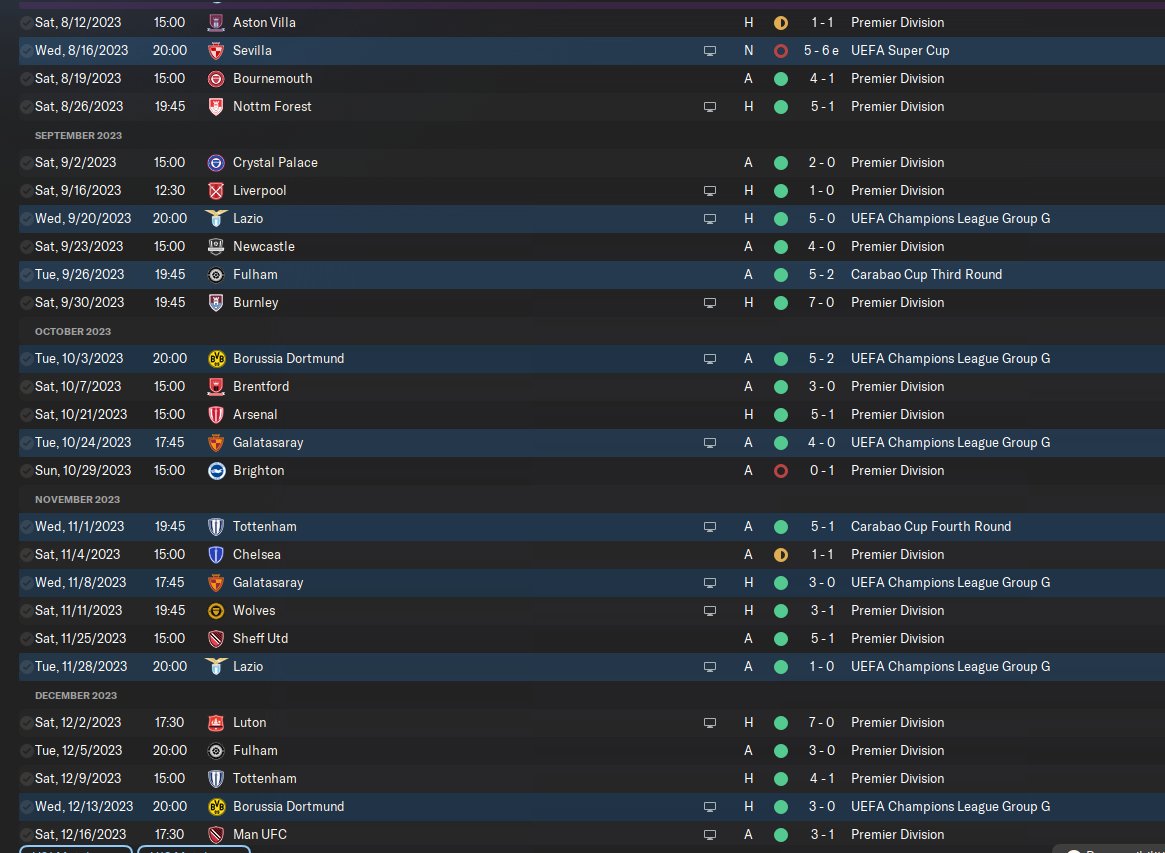Click the yellow draw indicator on Chelsea row
This screenshot has height=853, width=1165.
pyautogui.click(x=780, y=554)
